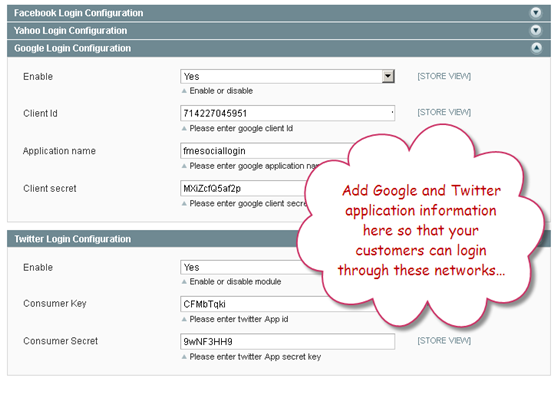Click 'Enable or disable module' hint text
560x397 pixels.
(235, 282)
